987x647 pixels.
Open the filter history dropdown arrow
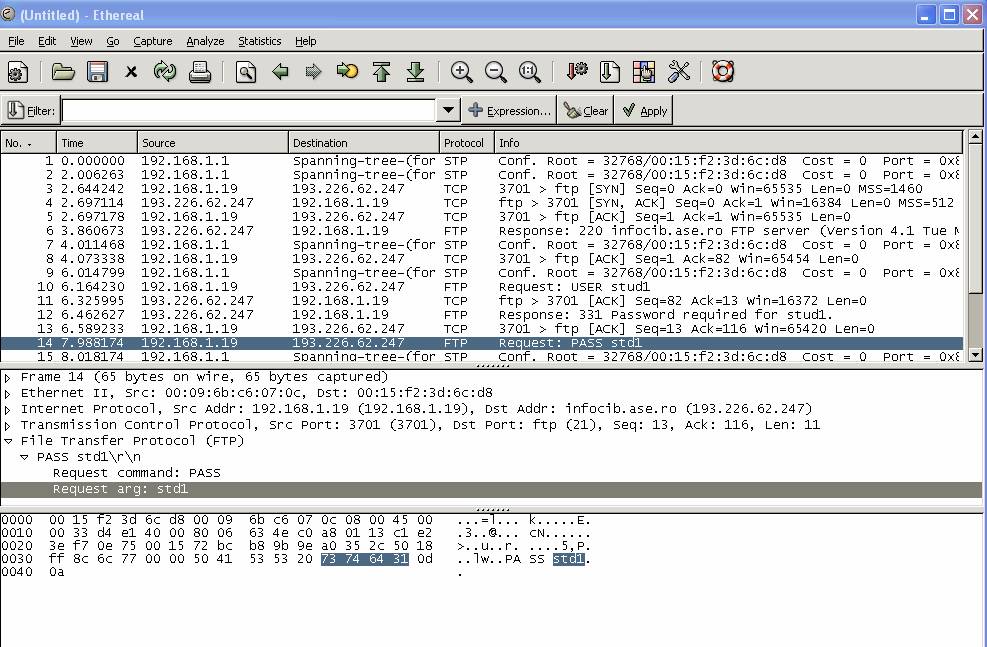tap(448, 111)
